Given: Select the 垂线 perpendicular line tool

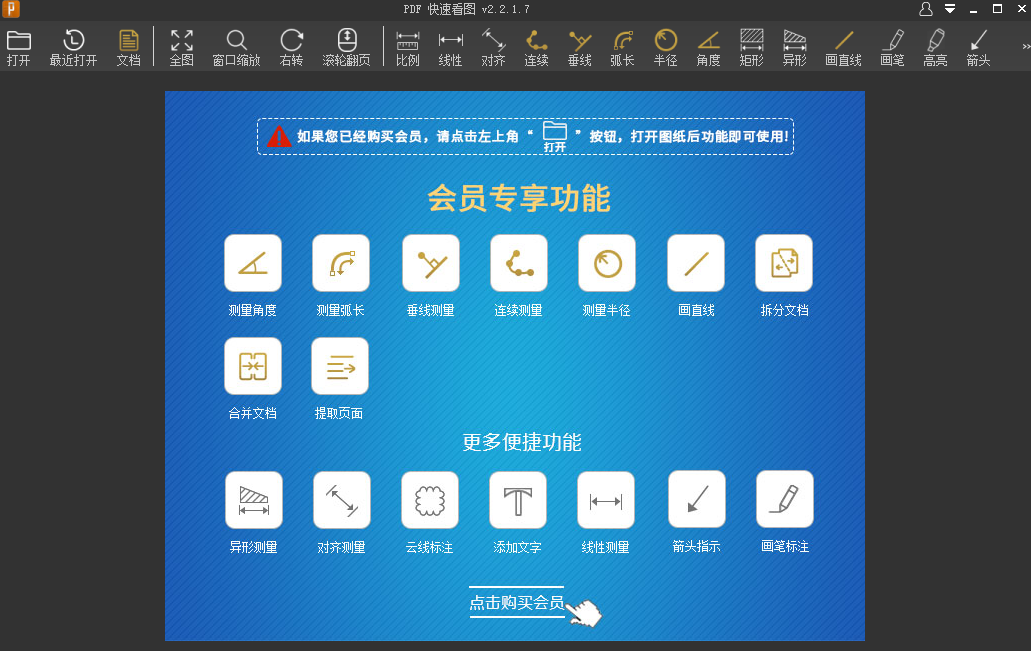Looking at the screenshot, I should (580, 47).
